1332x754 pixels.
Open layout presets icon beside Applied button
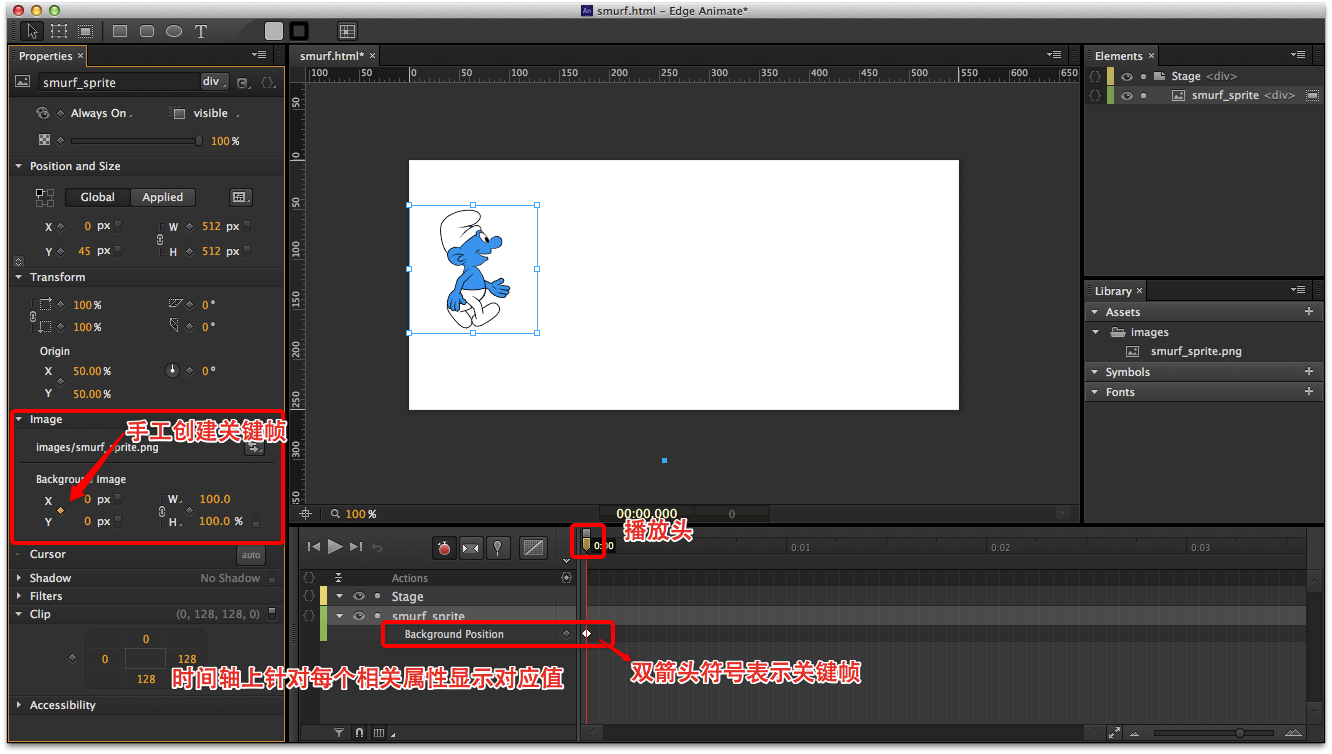(x=240, y=197)
